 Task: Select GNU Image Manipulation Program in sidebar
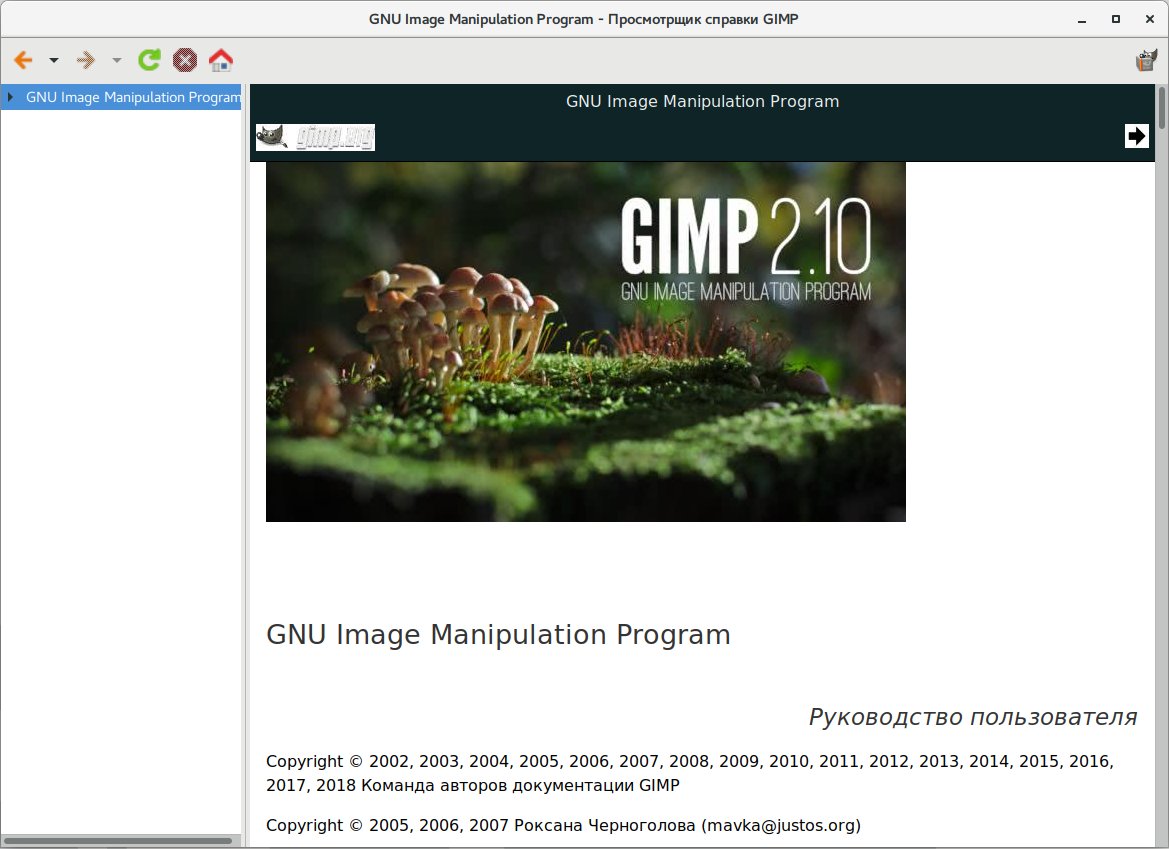pyautogui.click(x=133, y=97)
